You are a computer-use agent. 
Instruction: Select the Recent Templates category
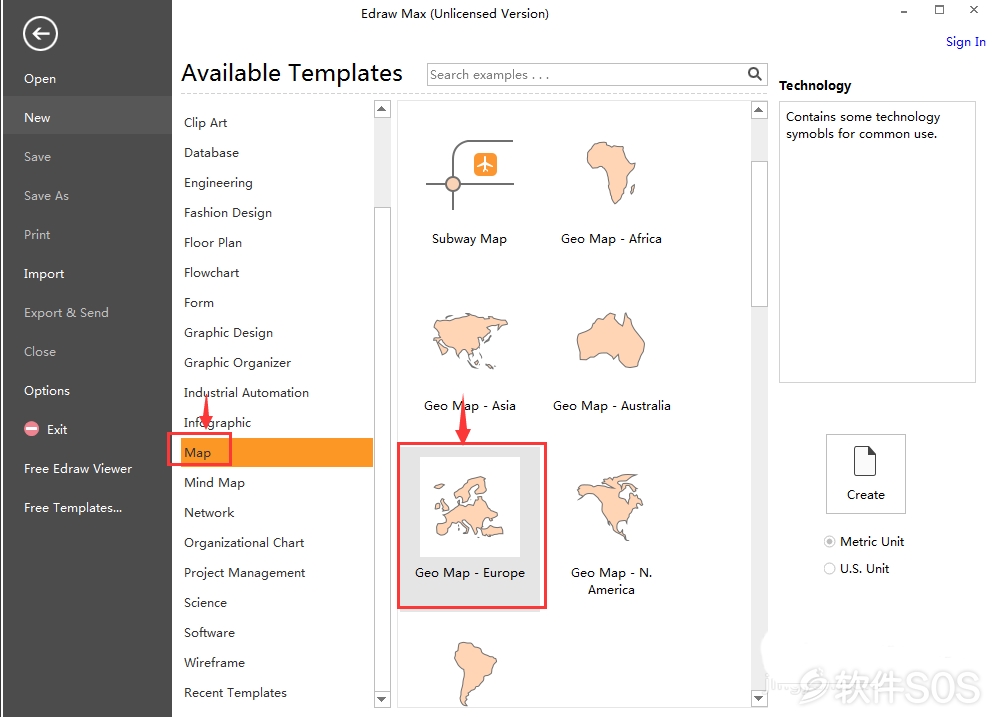click(235, 692)
